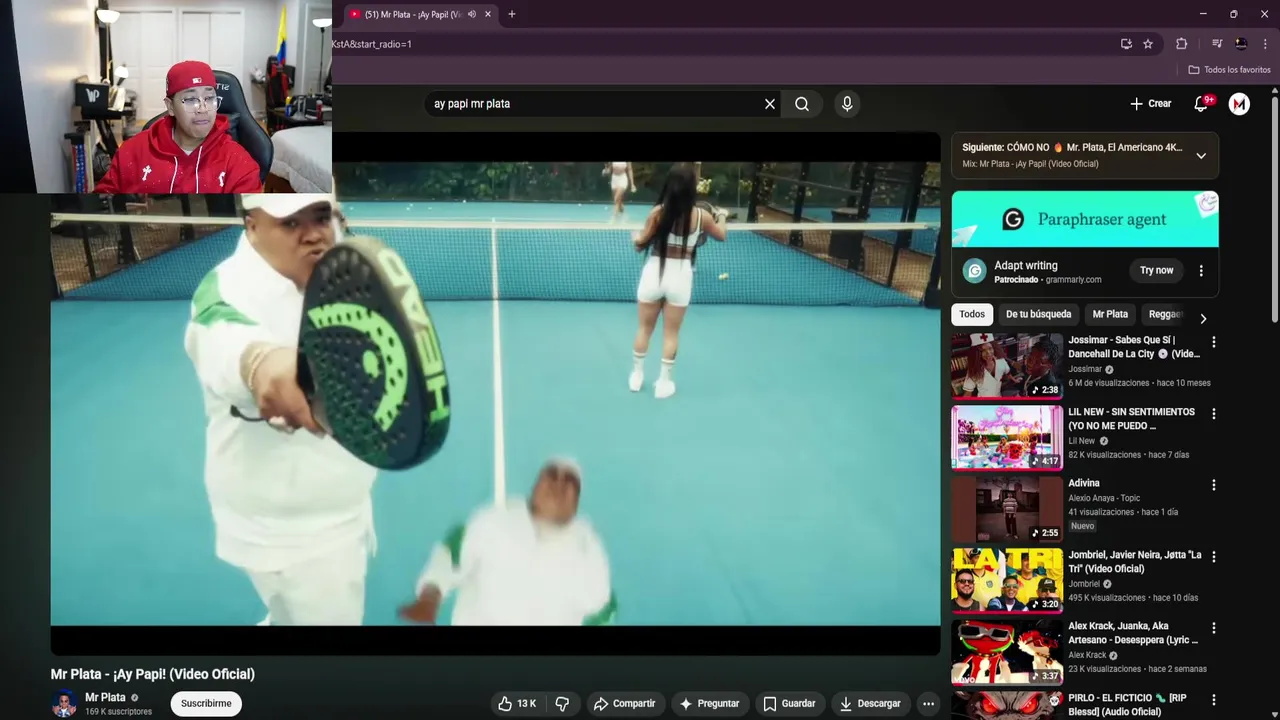The image size is (1280, 720).
Task: Open Todos los favoritos bookmarks folder
Action: 1229,70
